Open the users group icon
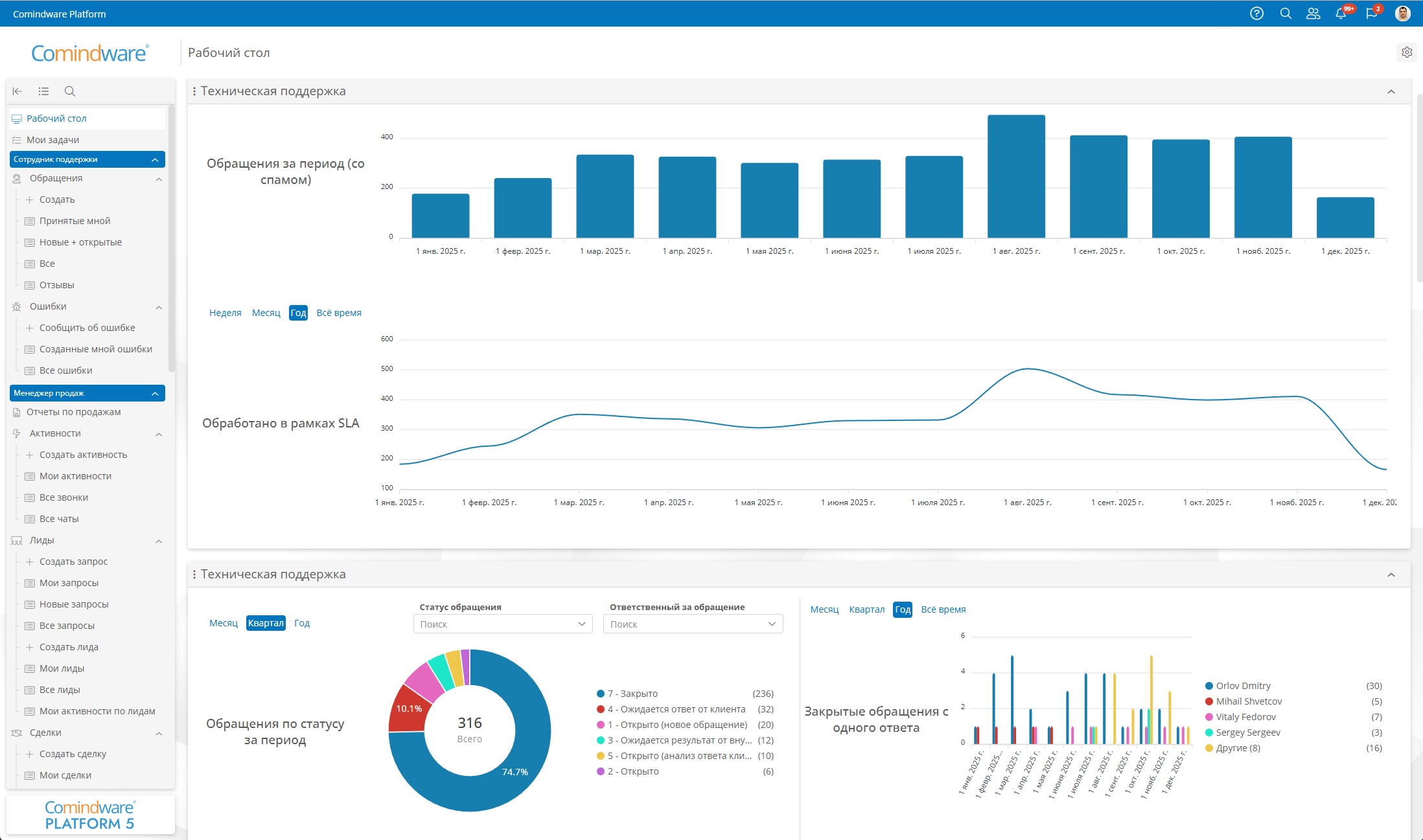This screenshot has width=1423, height=840. click(x=1313, y=14)
